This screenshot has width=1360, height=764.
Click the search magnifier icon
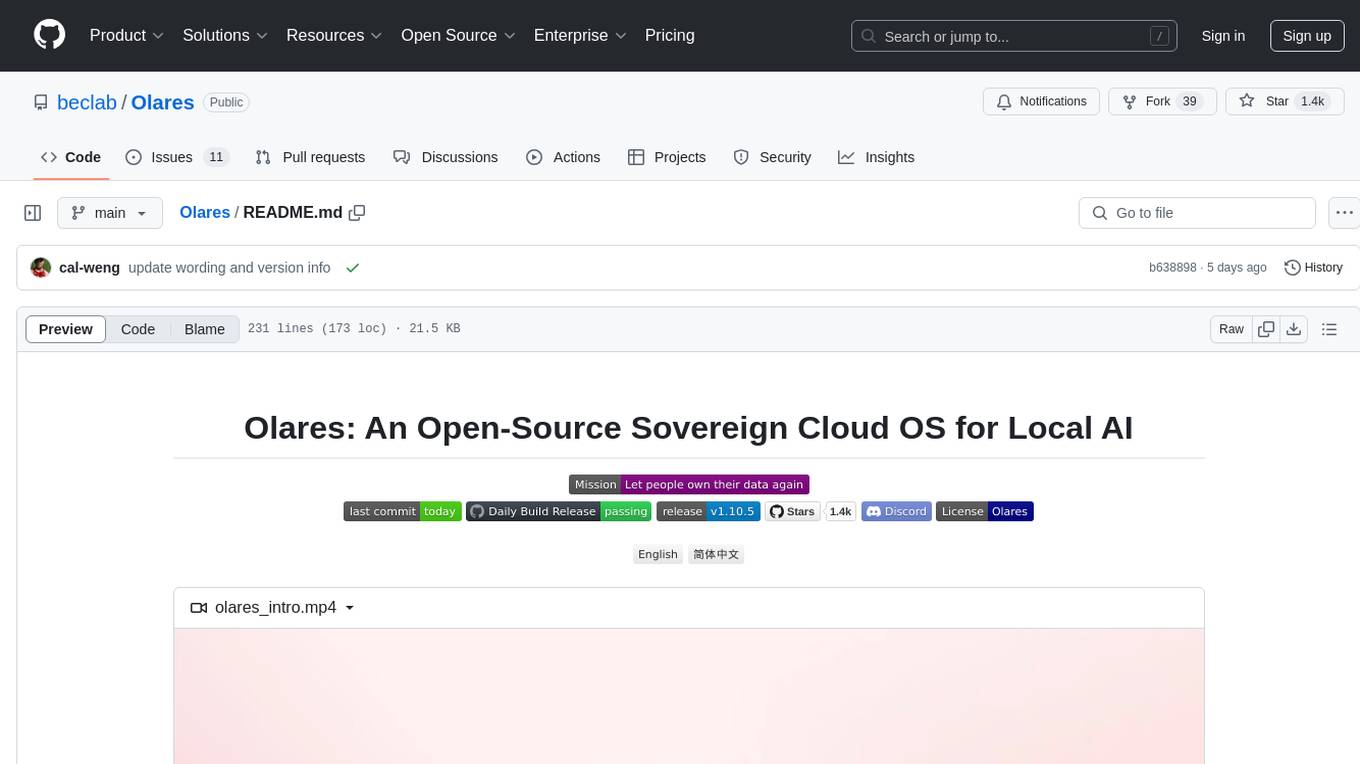(x=869, y=36)
